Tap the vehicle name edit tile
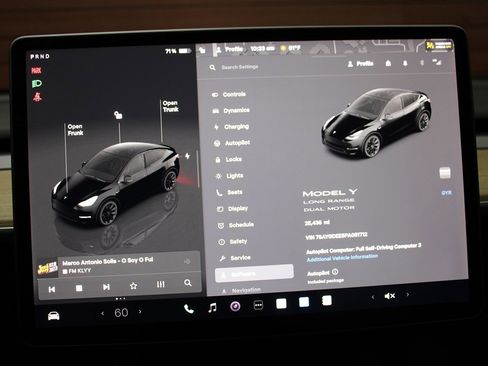Viewport: 488px width, 366px height. [x=445, y=173]
